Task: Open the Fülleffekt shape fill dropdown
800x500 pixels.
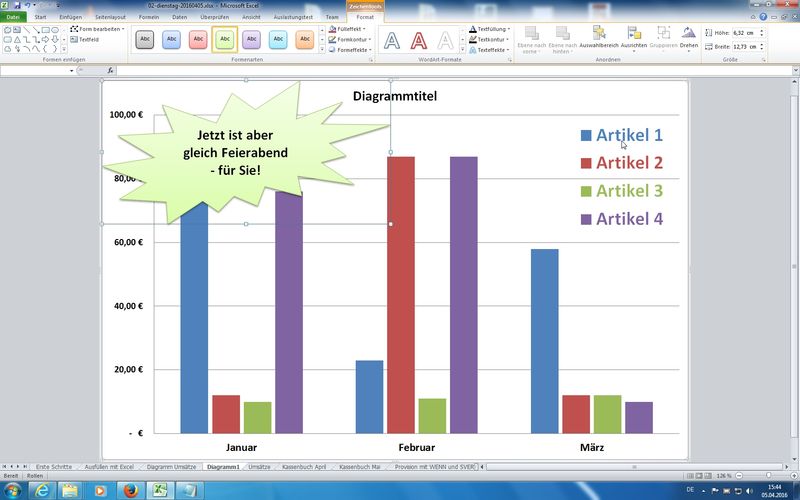Action: (x=347, y=29)
